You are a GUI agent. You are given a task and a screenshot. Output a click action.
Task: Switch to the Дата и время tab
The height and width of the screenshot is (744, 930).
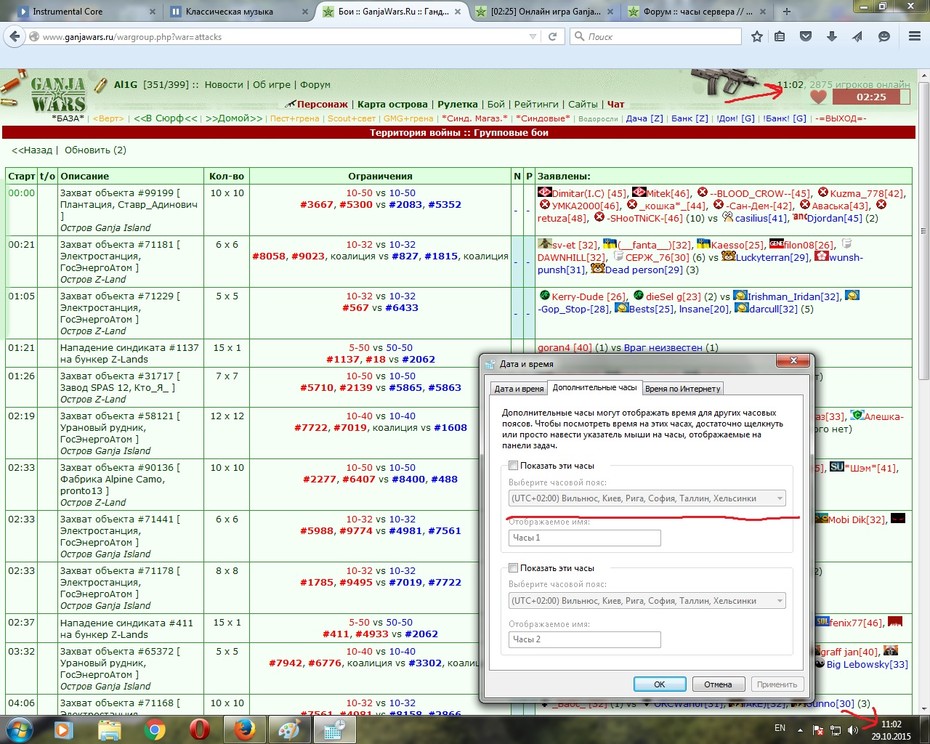point(519,389)
